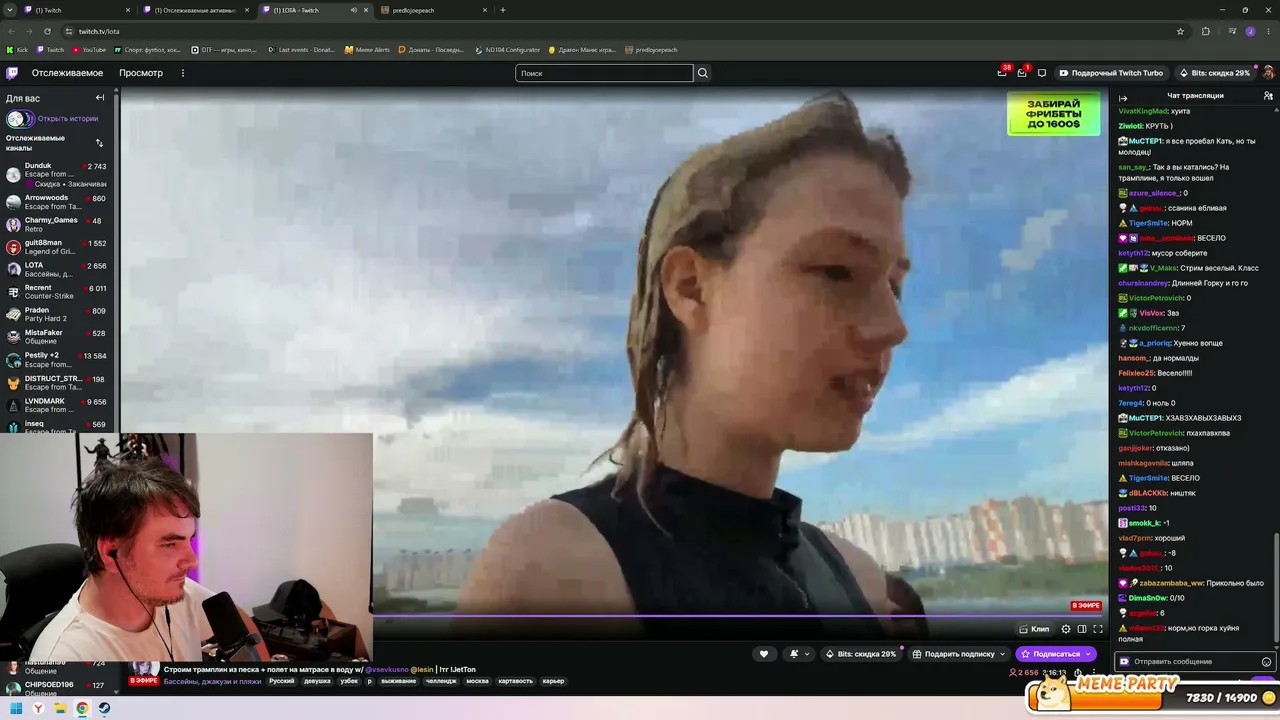Expand the Подписаться dropdown arrow
Image resolution: width=1280 pixels, height=720 pixels.
(1088, 654)
